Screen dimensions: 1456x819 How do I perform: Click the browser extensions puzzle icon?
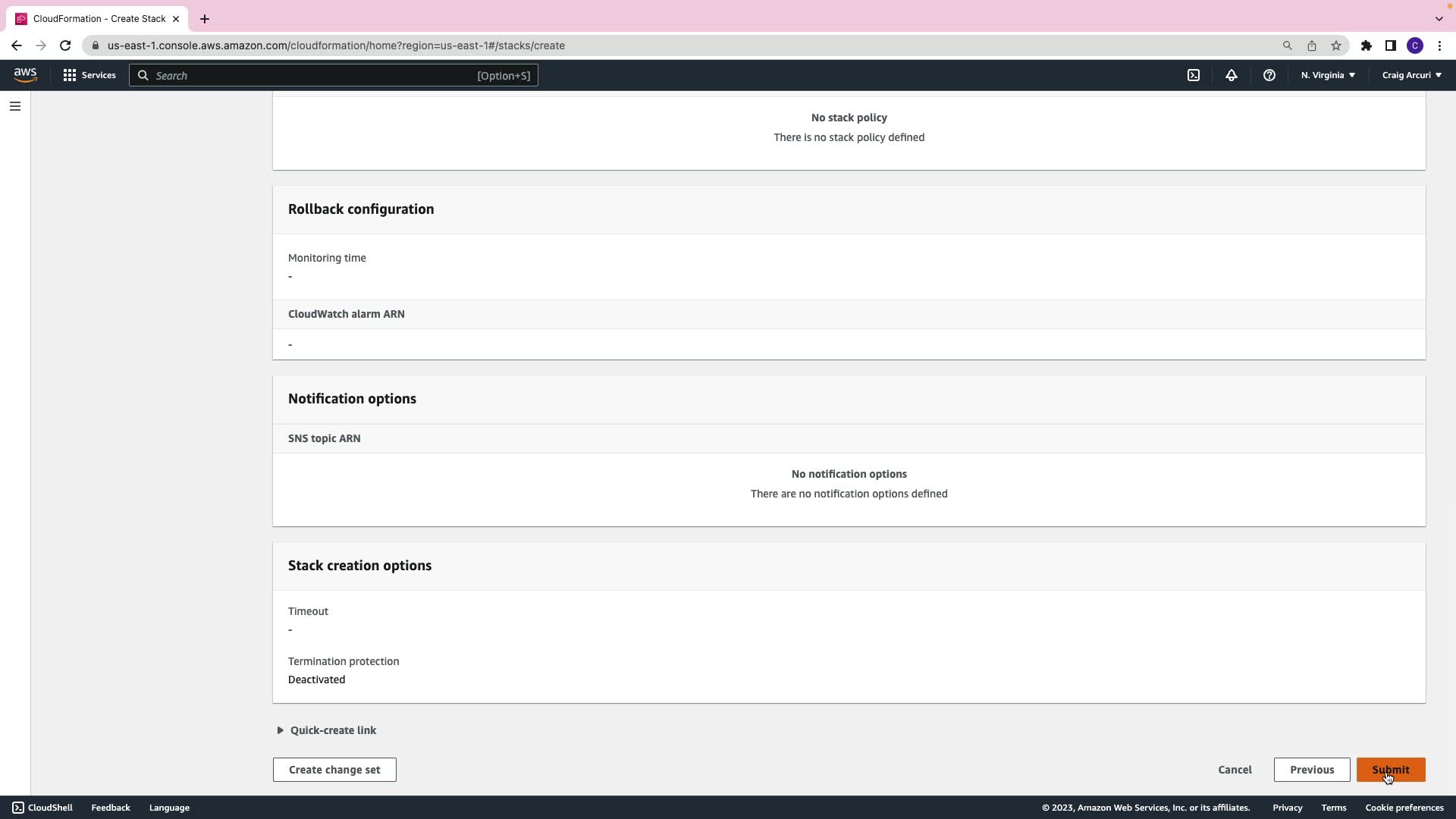pyautogui.click(x=1366, y=45)
